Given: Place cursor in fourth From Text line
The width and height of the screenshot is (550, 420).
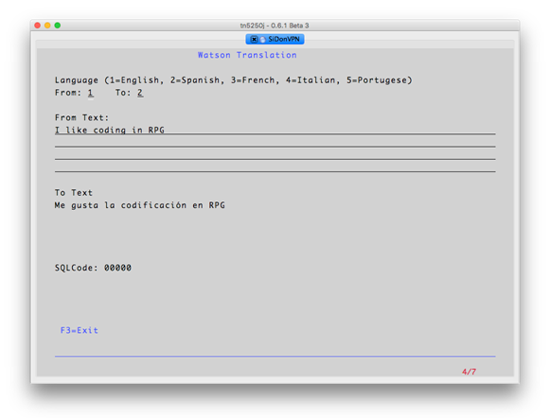Looking at the screenshot, I should pyautogui.click(x=275, y=168).
